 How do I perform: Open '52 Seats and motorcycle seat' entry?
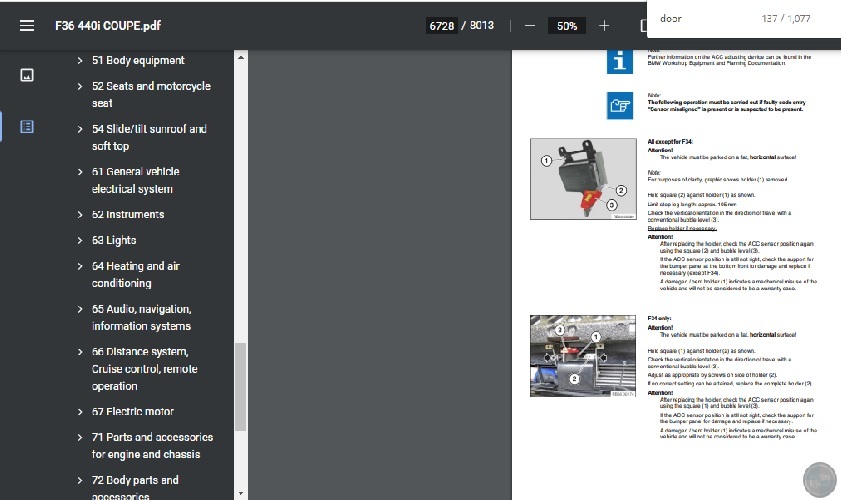click(151, 94)
